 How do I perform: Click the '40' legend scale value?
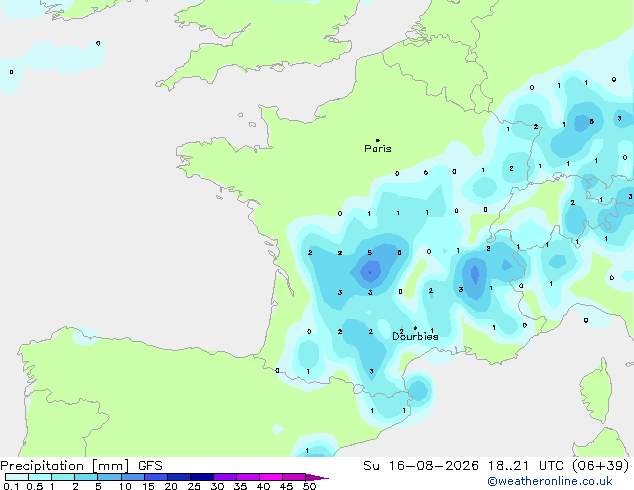coord(263,486)
